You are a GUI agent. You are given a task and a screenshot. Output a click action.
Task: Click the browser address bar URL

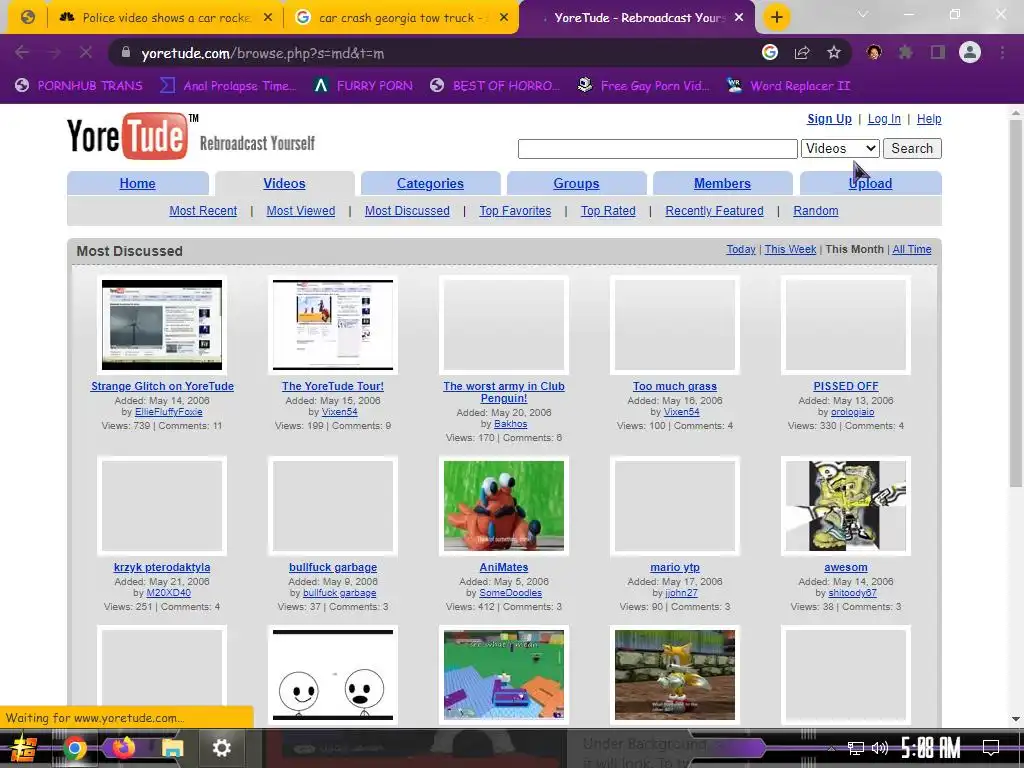pos(263,54)
